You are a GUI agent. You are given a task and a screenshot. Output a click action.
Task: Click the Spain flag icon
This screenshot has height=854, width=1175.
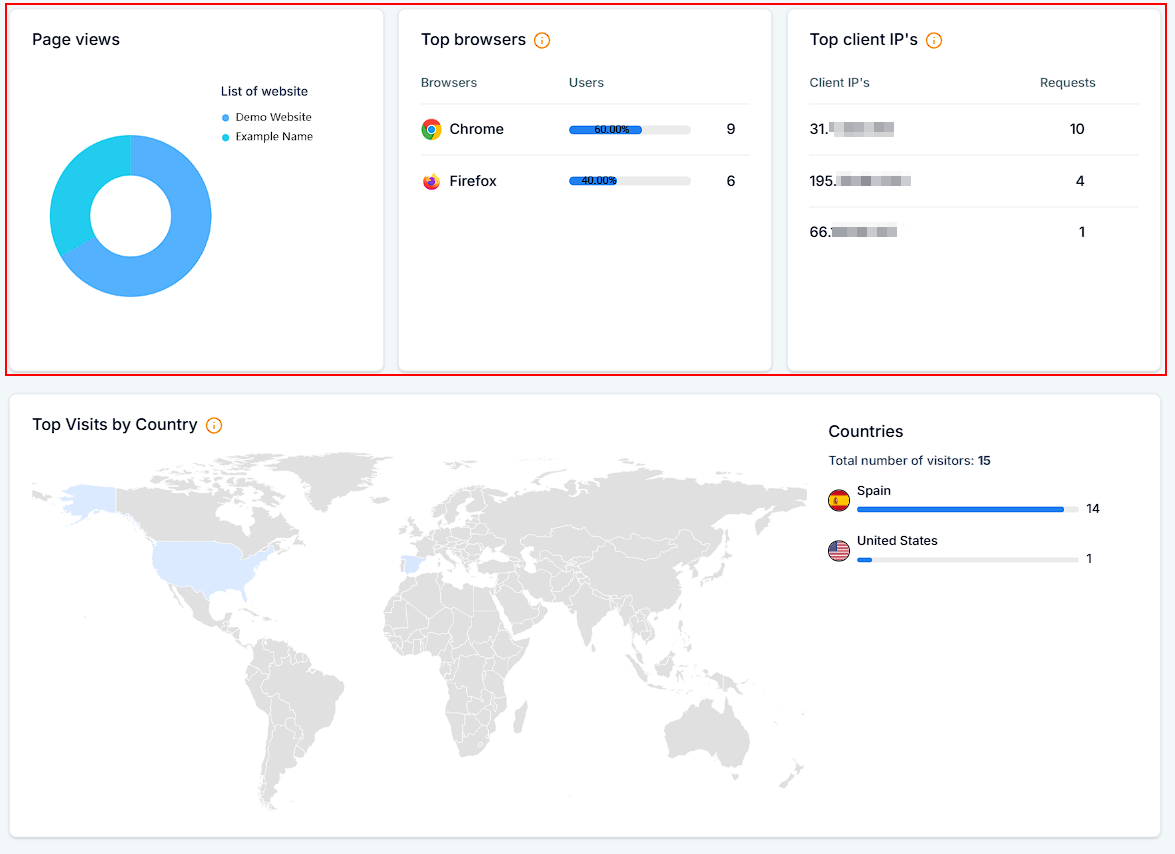pos(839,500)
